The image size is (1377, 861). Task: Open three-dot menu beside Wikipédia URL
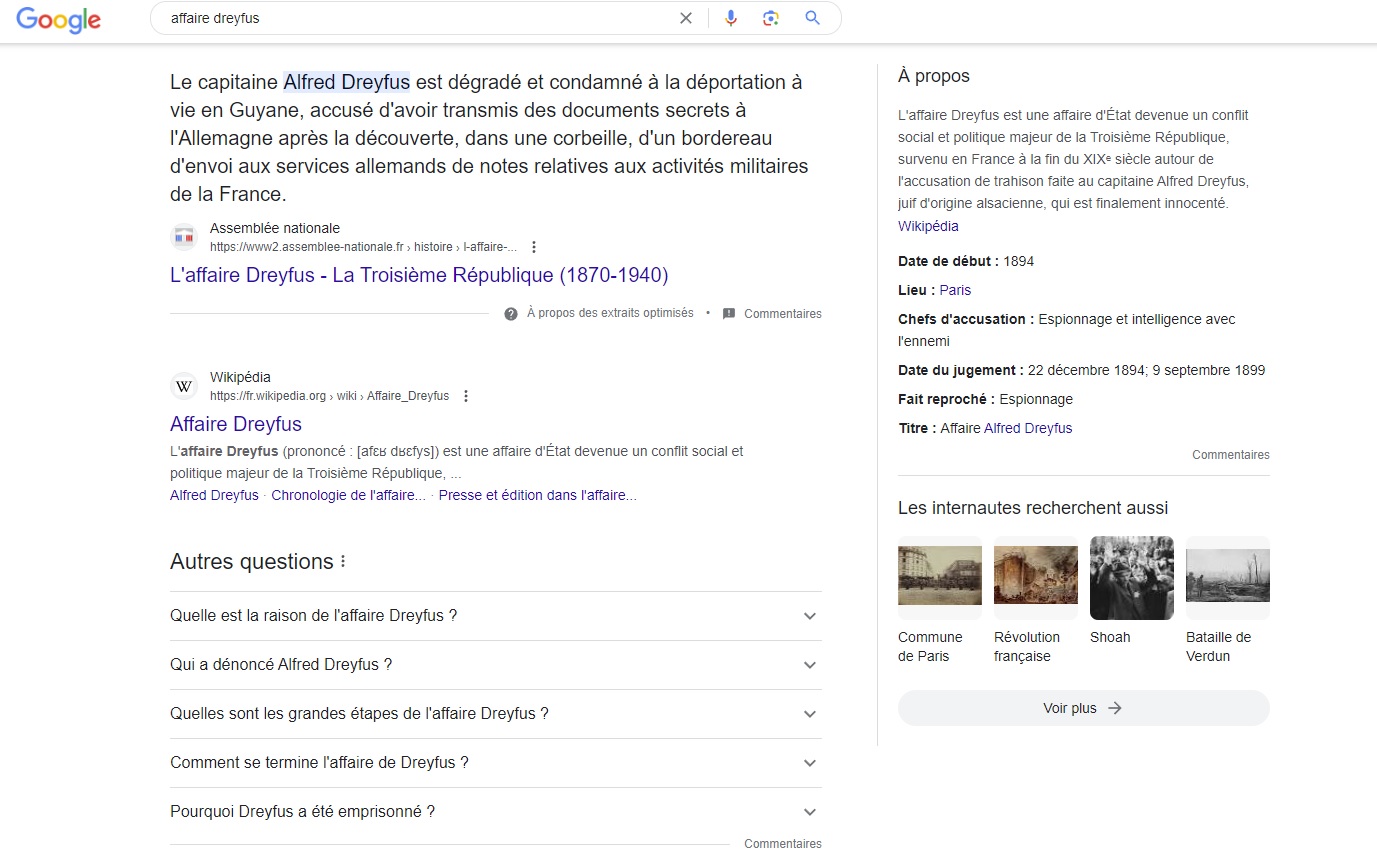coord(465,396)
